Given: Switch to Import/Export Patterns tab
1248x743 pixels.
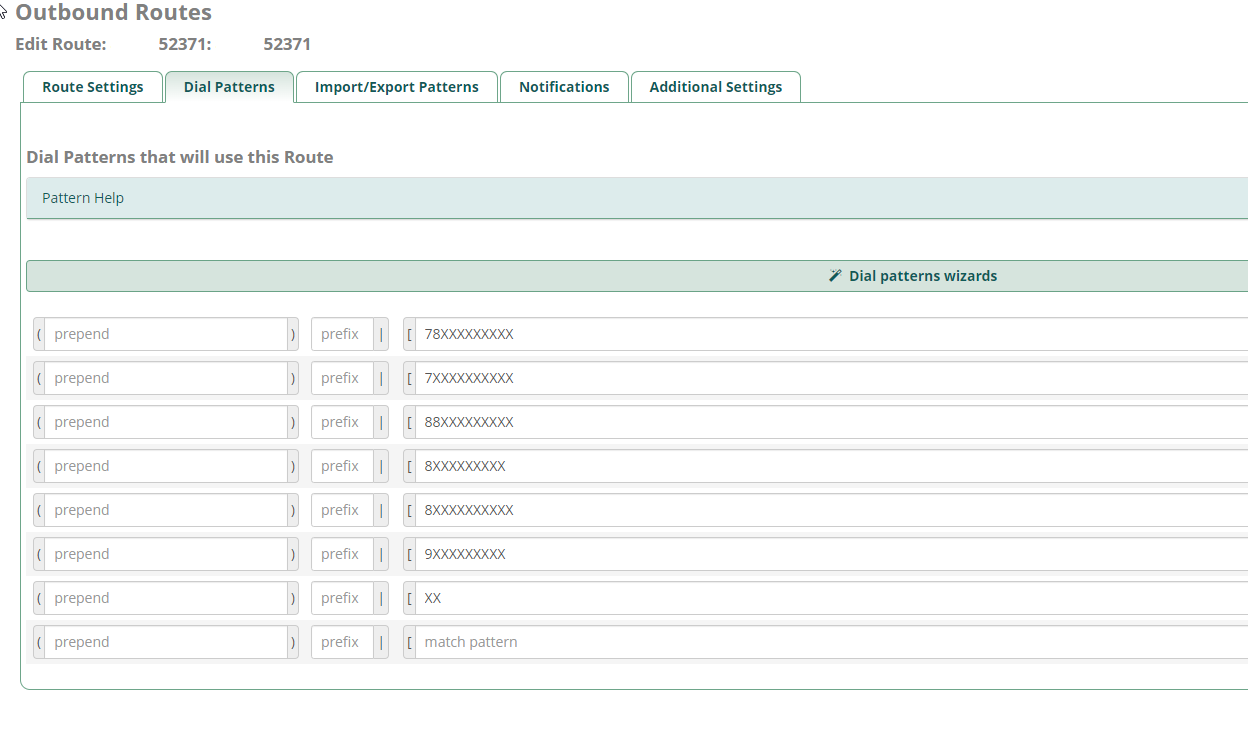Looking at the screenshot, I should pyautogui.click(x=396, y=87).
